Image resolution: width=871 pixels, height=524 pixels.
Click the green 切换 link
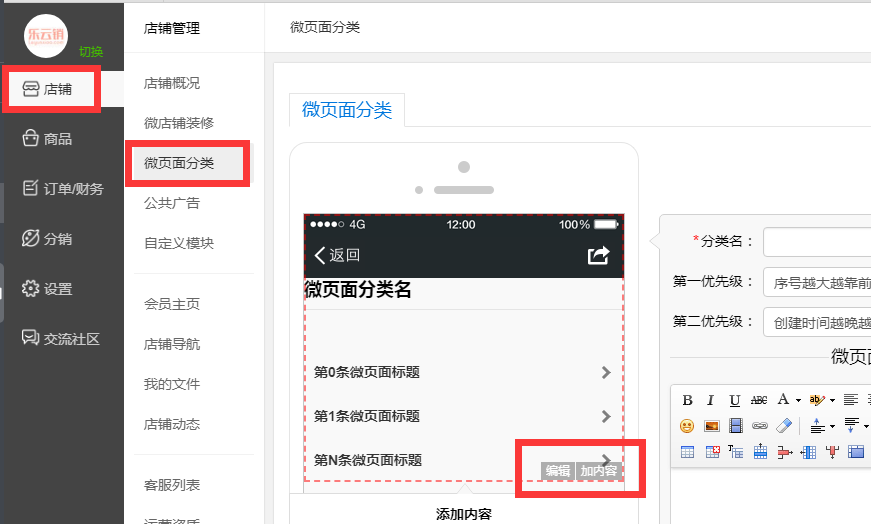pyautogui.click(x=91, y=52)
